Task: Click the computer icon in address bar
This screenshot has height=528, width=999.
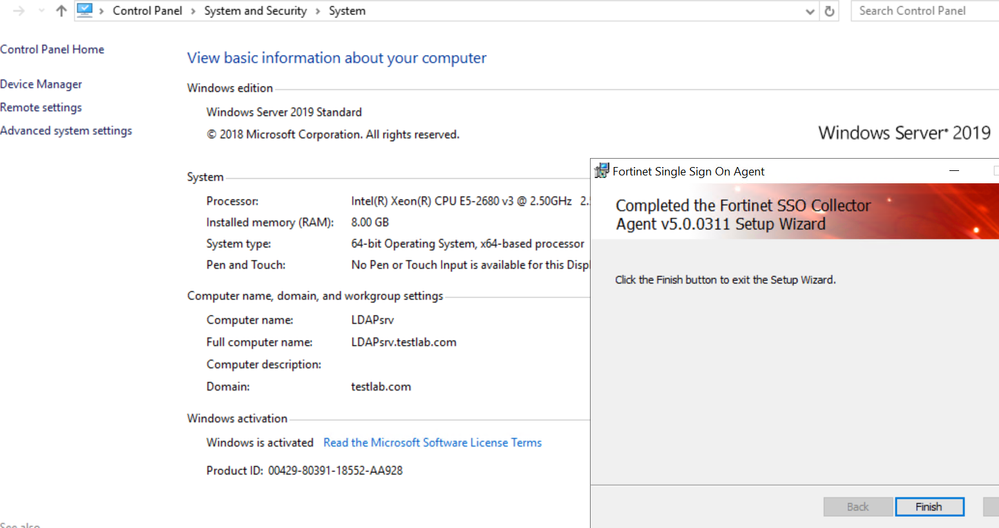Action: click(85, 11)
